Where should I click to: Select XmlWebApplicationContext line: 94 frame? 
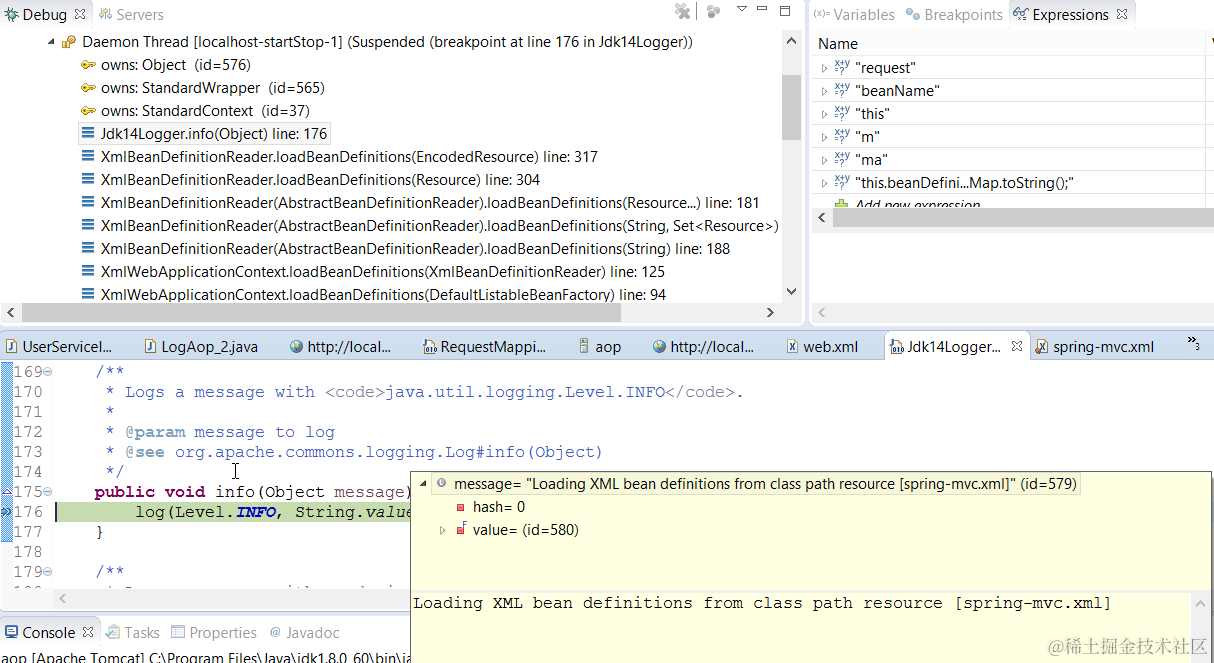click(x=373, y=295)
